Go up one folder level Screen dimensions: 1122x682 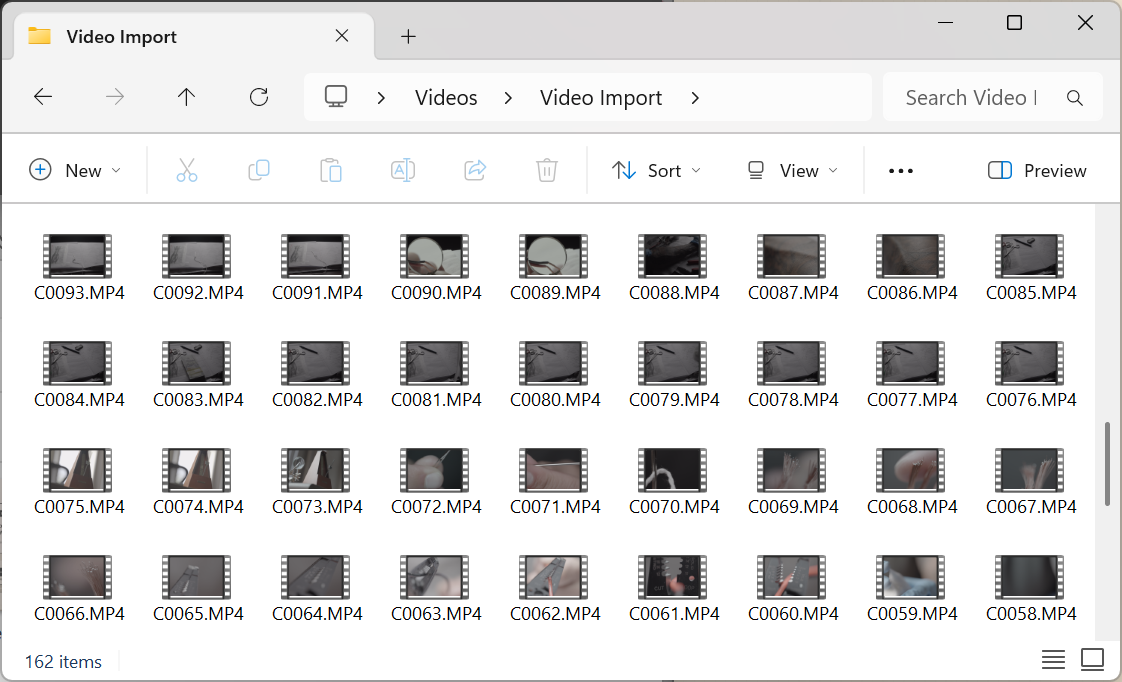pyautogui.click(x=186, y=96)
